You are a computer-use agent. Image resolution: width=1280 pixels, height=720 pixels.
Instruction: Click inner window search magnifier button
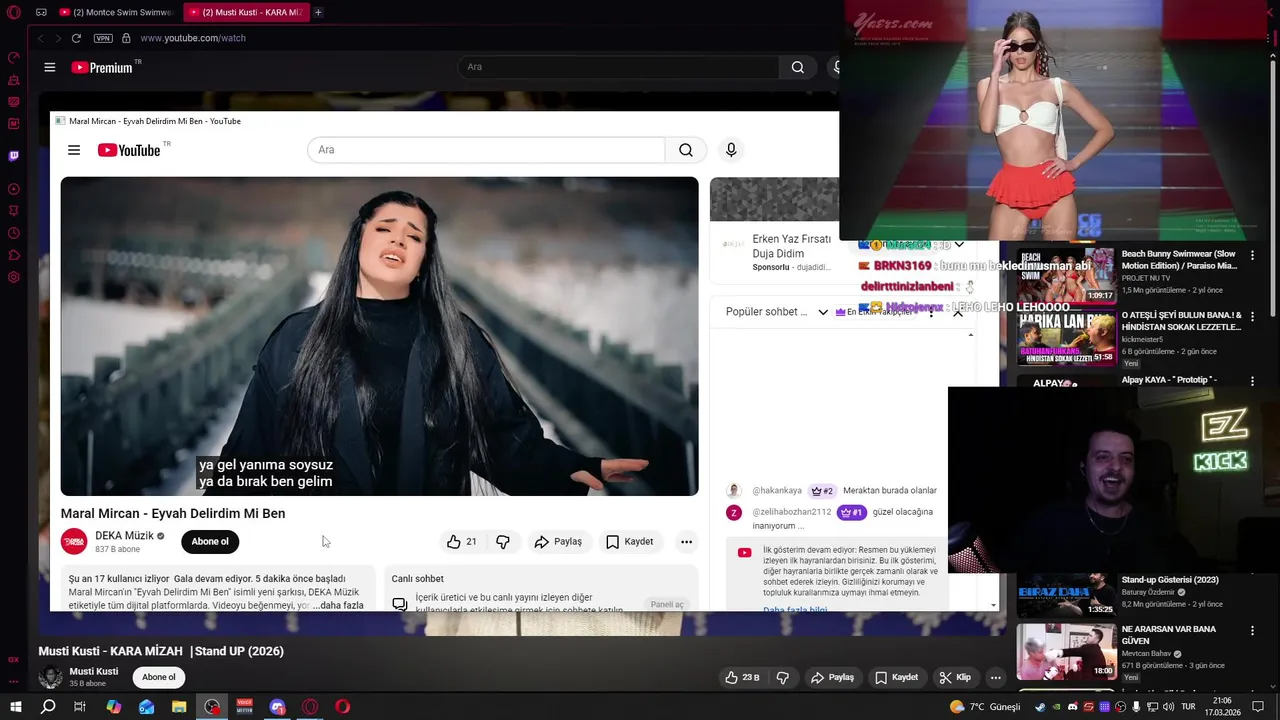click(x=686, y=150)
